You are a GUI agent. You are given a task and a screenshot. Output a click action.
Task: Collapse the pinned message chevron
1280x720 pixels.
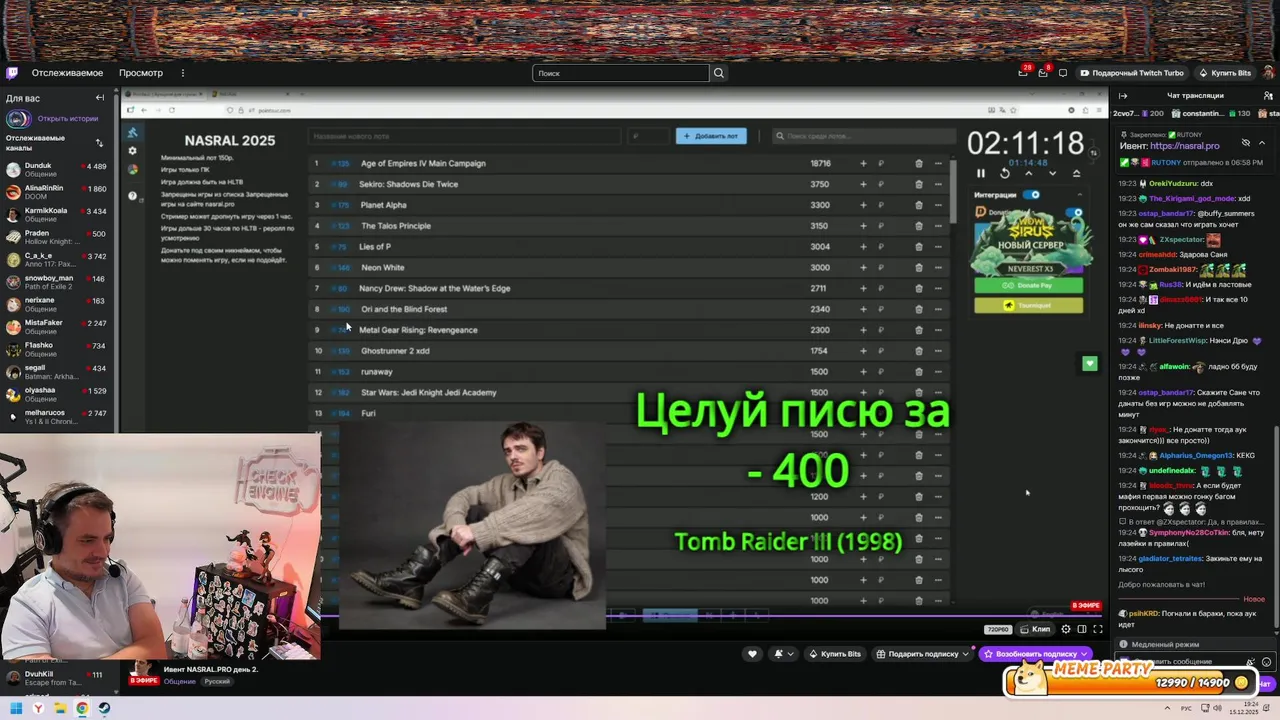click(x=1262, y=143)
